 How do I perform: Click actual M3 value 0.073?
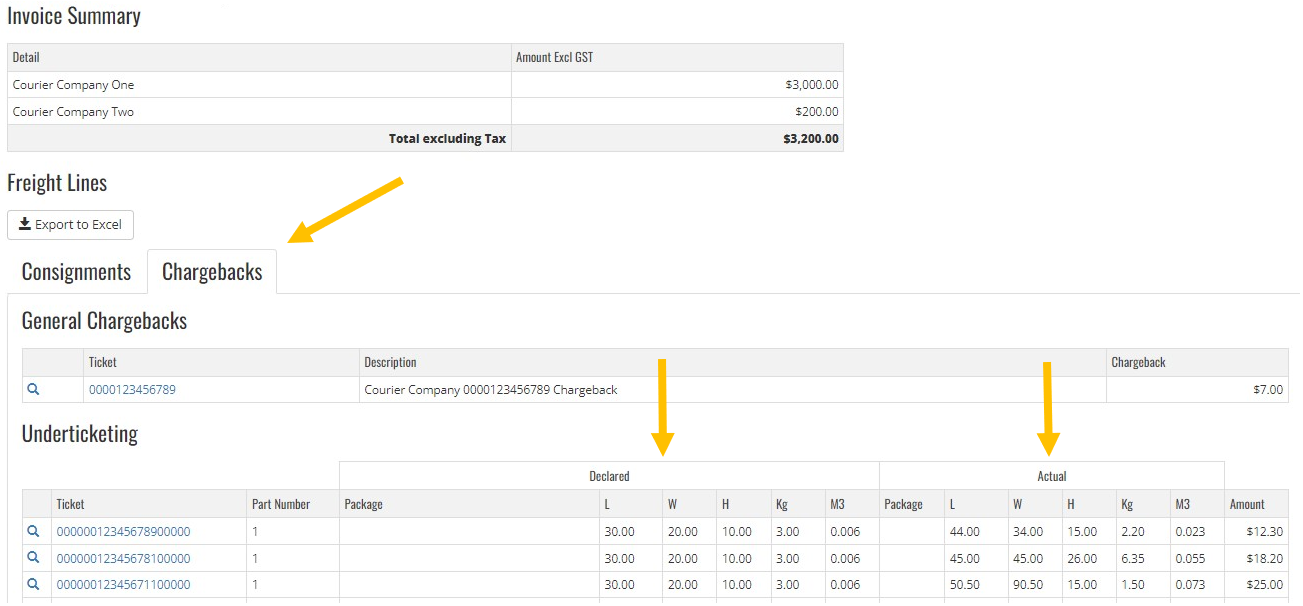(x=1191, y=585)
